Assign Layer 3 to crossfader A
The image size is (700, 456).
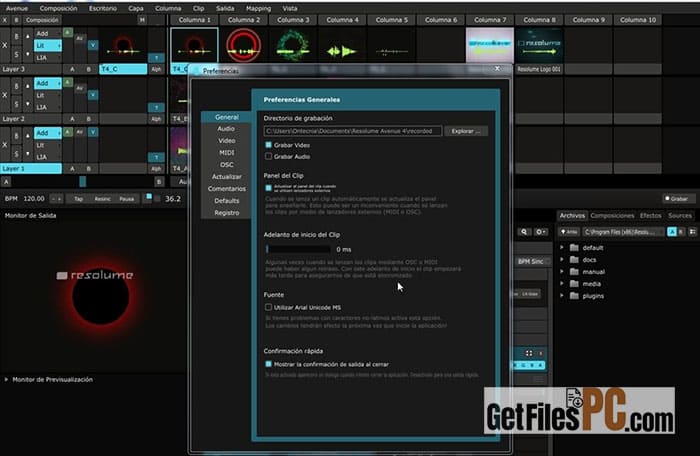(x=72, y=69)
